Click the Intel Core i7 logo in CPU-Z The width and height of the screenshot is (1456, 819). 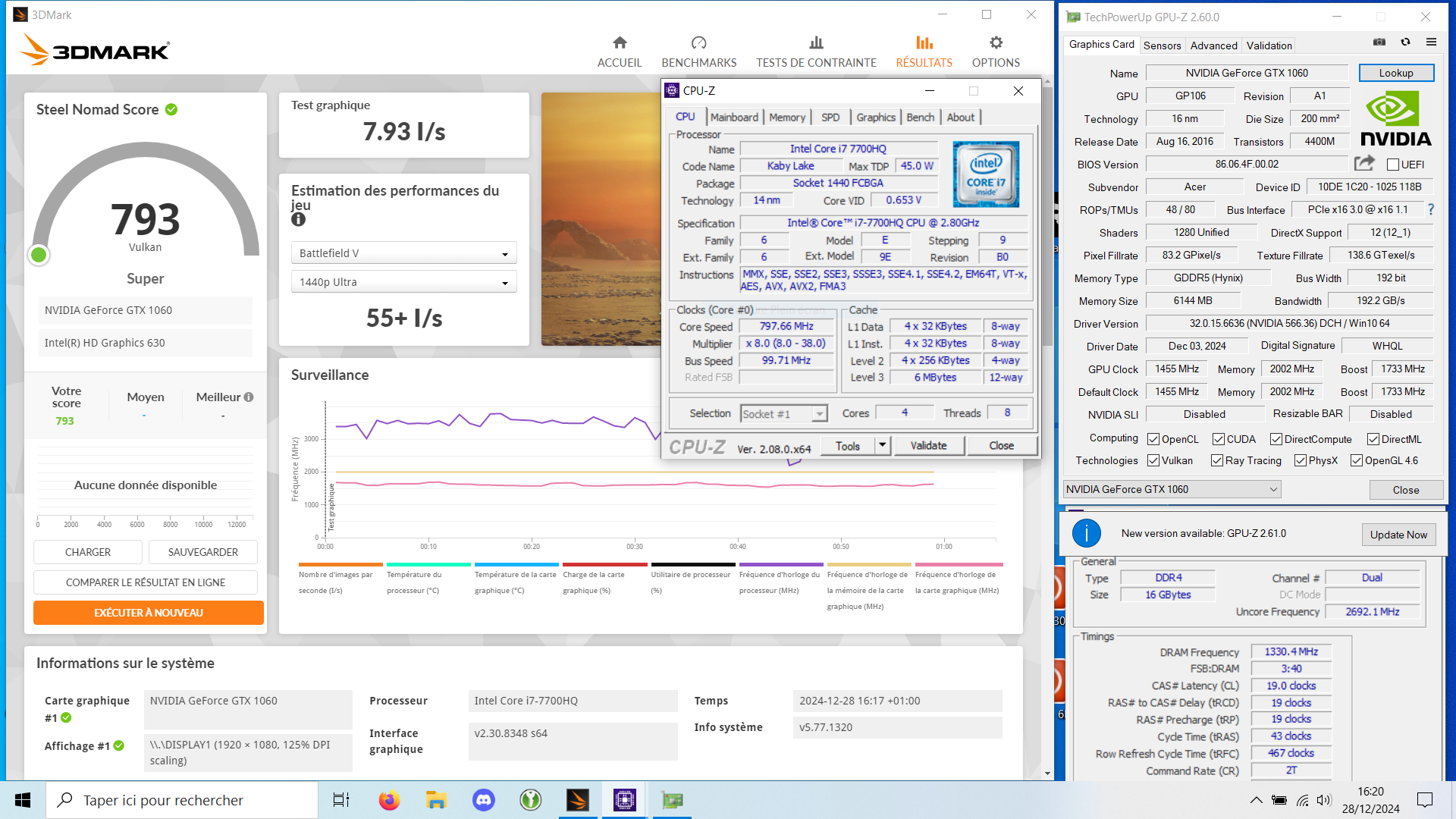(x=986, y=174)
